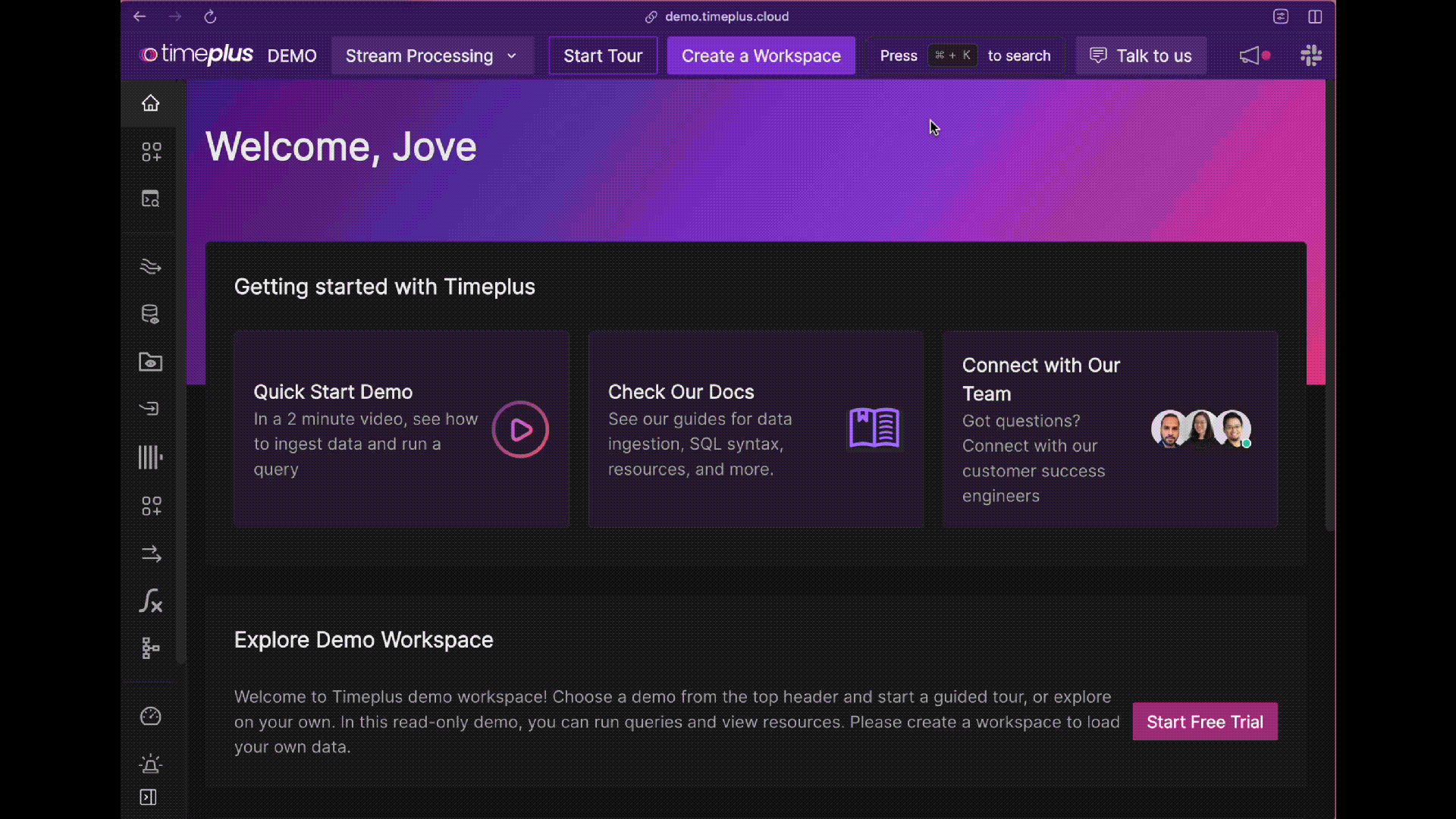The image size is (1456, 819).
Task: Click the Start Free Trial button
Action: [1205, 722]
